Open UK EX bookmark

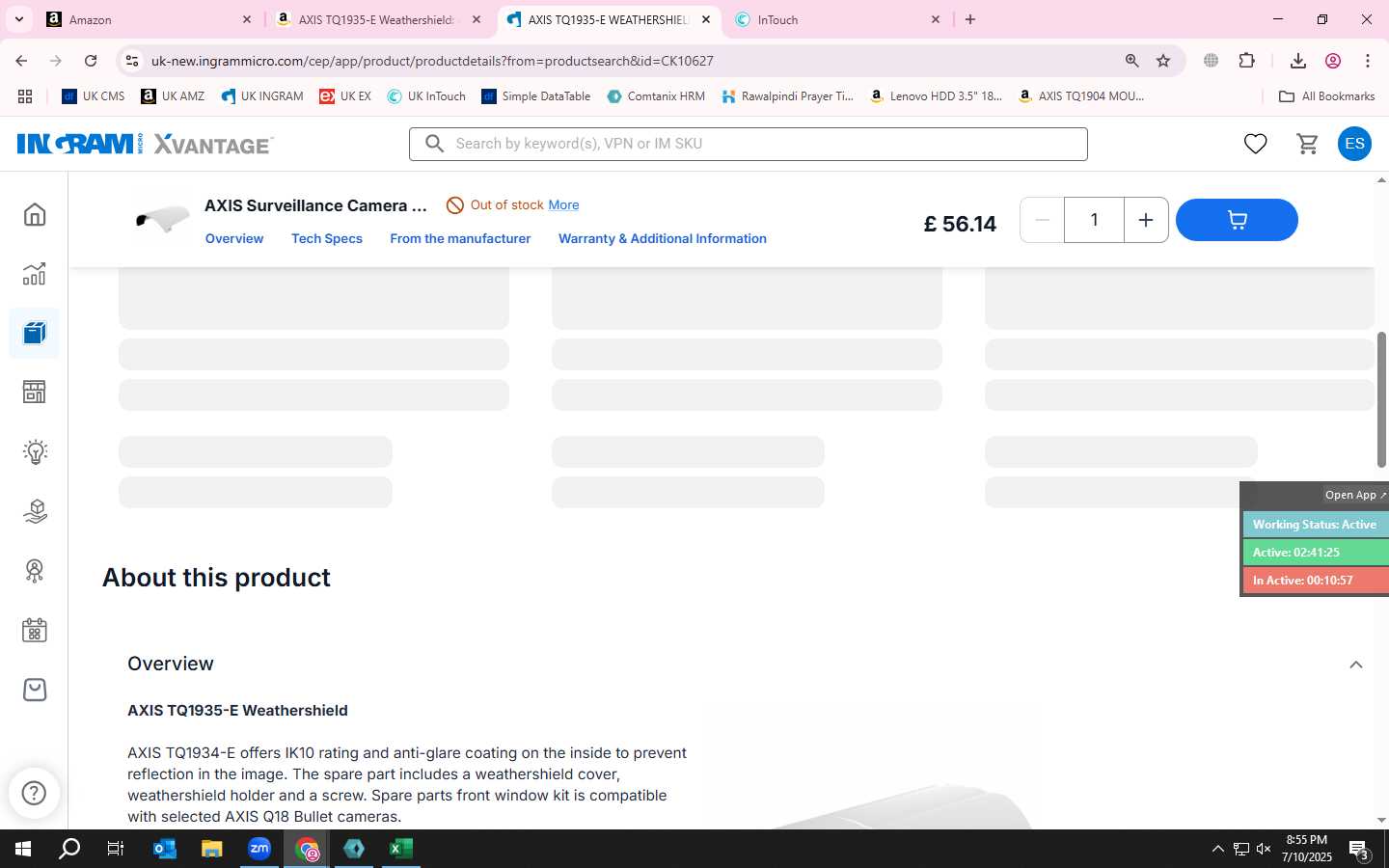345,96
